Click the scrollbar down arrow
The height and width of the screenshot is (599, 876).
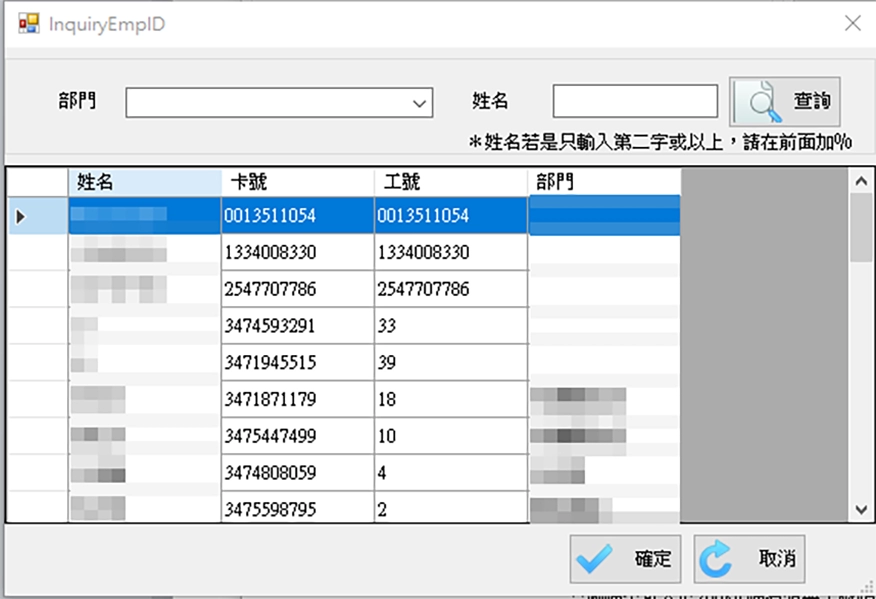(861, 510)
